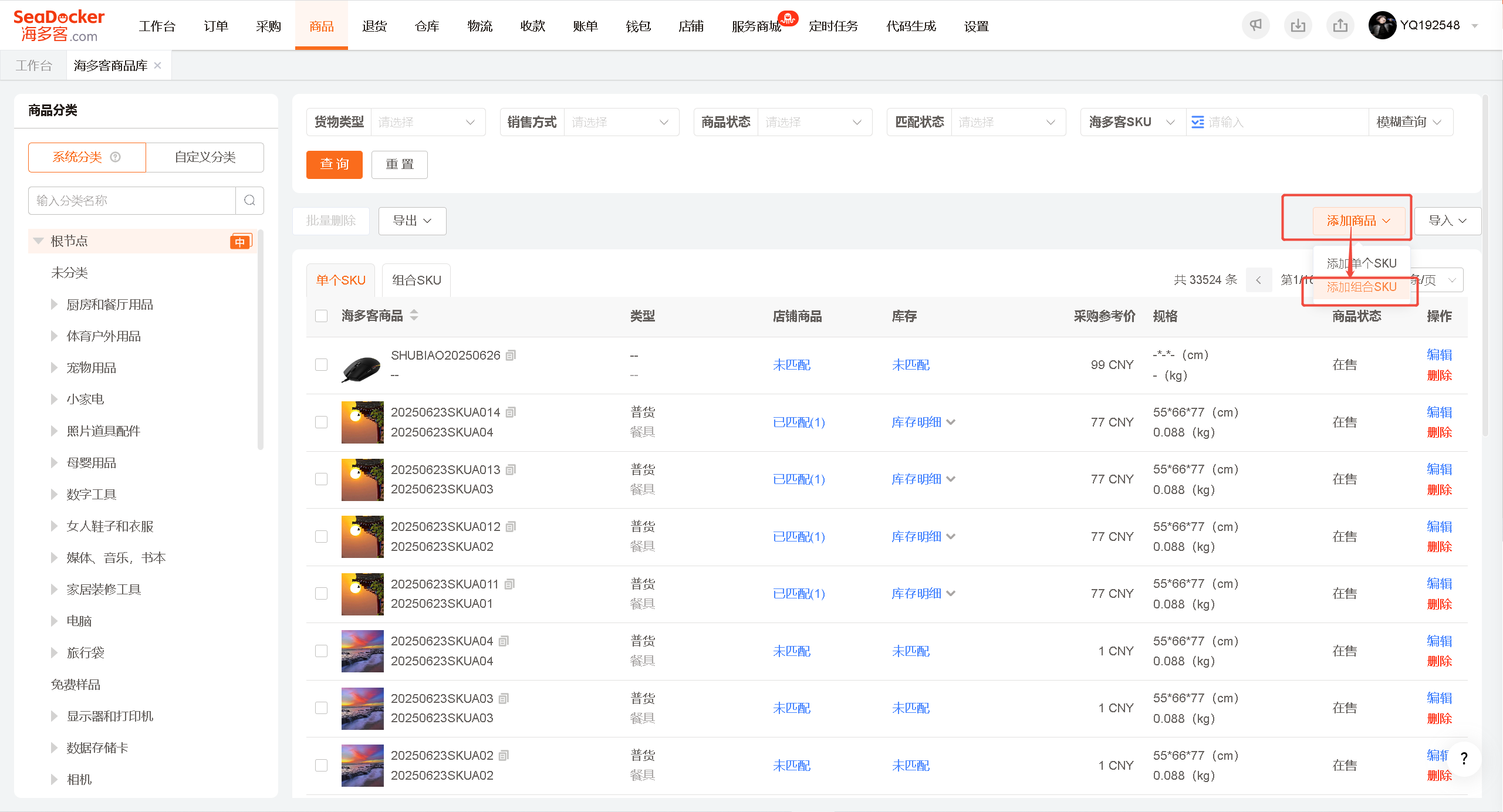Image resolution: width=1503 pixels, height=812 pixels.
Task: Open the 商品状态 filter dropdown
Action: tap(815, 122)
